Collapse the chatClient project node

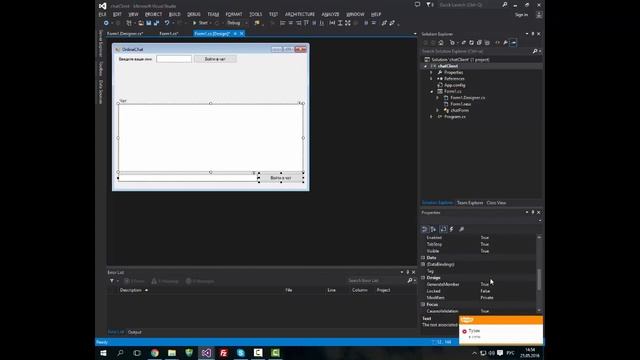coord(425,66)
